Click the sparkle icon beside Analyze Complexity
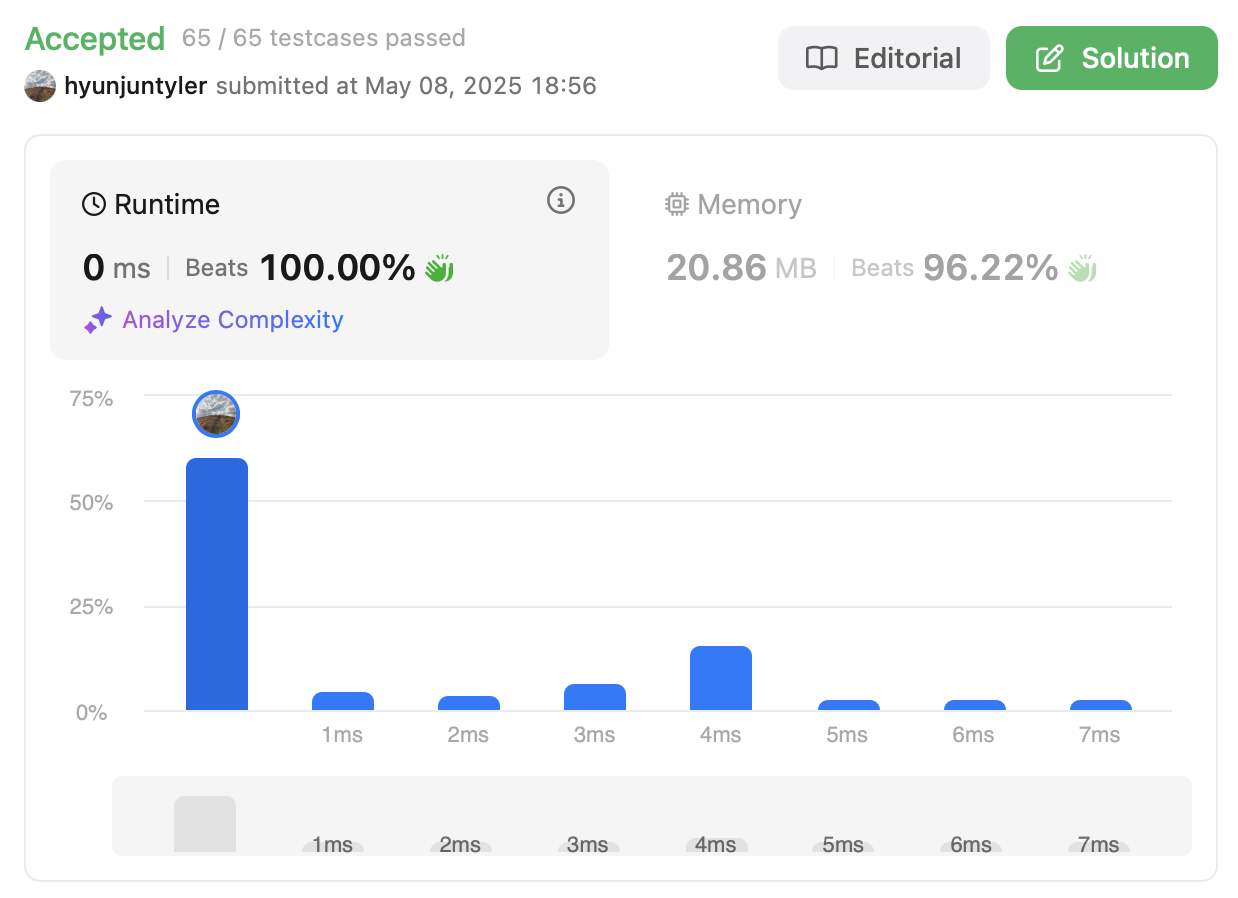The height and width of the screenshot is (898, 1238). [x=97, y=320]
